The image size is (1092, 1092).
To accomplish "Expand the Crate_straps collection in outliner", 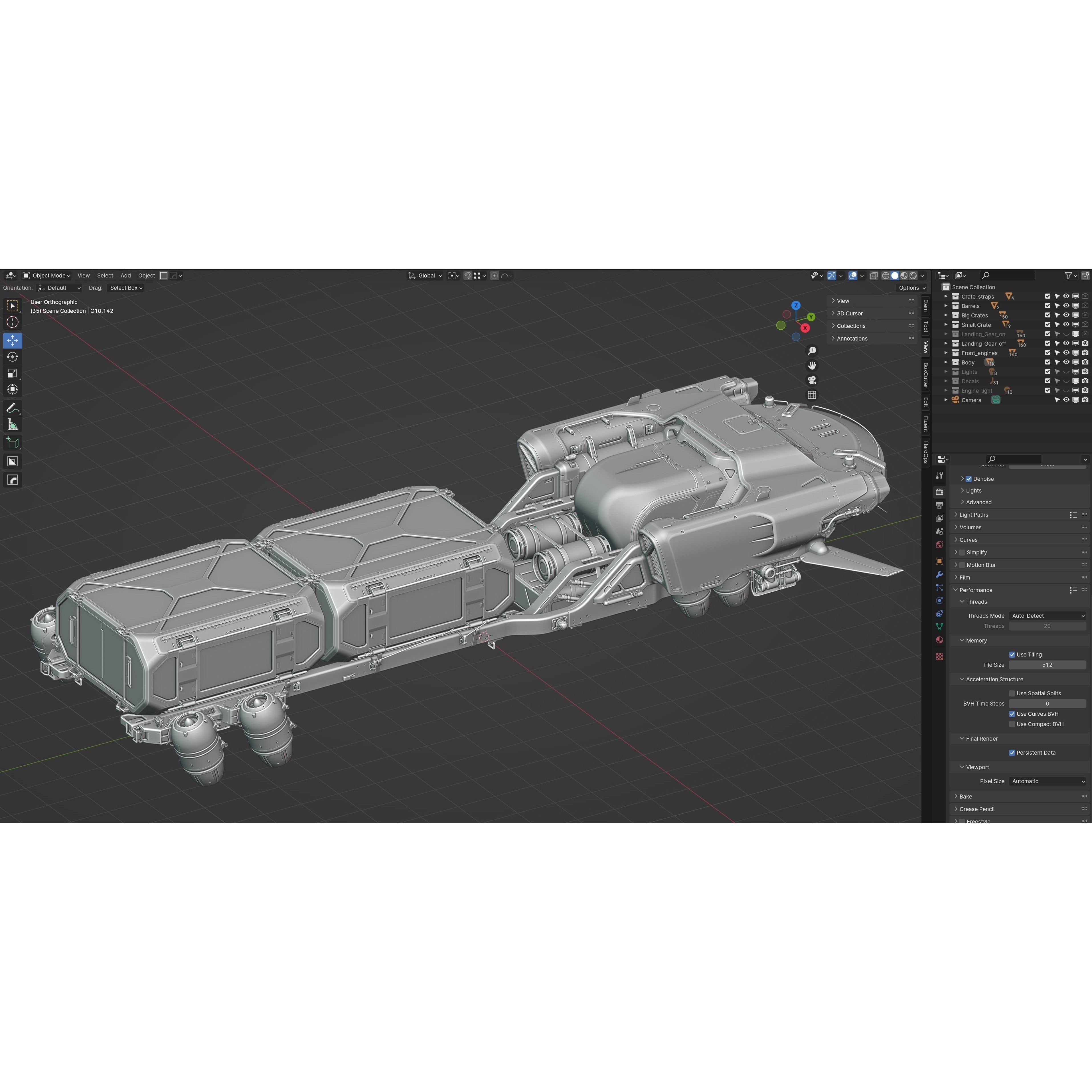I will point(946,296).
